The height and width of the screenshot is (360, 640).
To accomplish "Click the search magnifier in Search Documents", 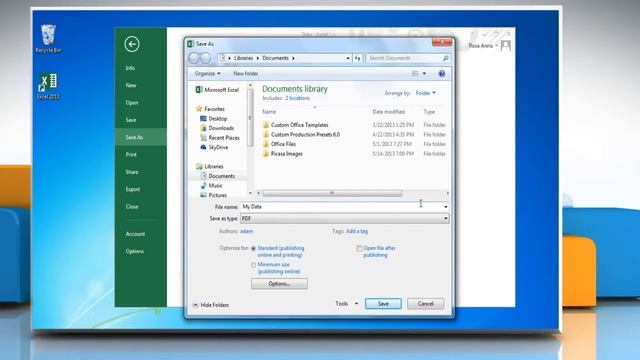I will (445, 58).
